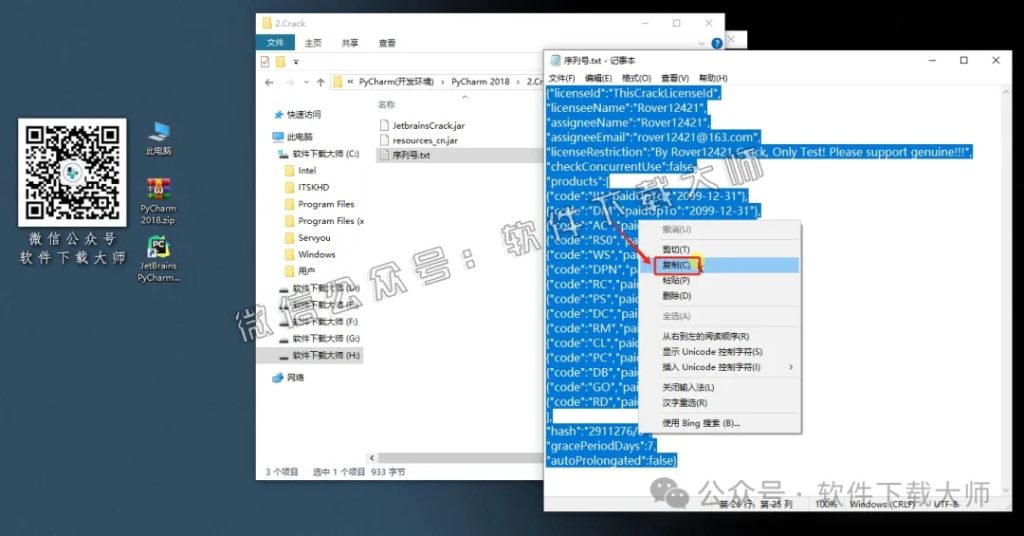Choose 关闭输入法(L) from context menu

tap(718, 387)
